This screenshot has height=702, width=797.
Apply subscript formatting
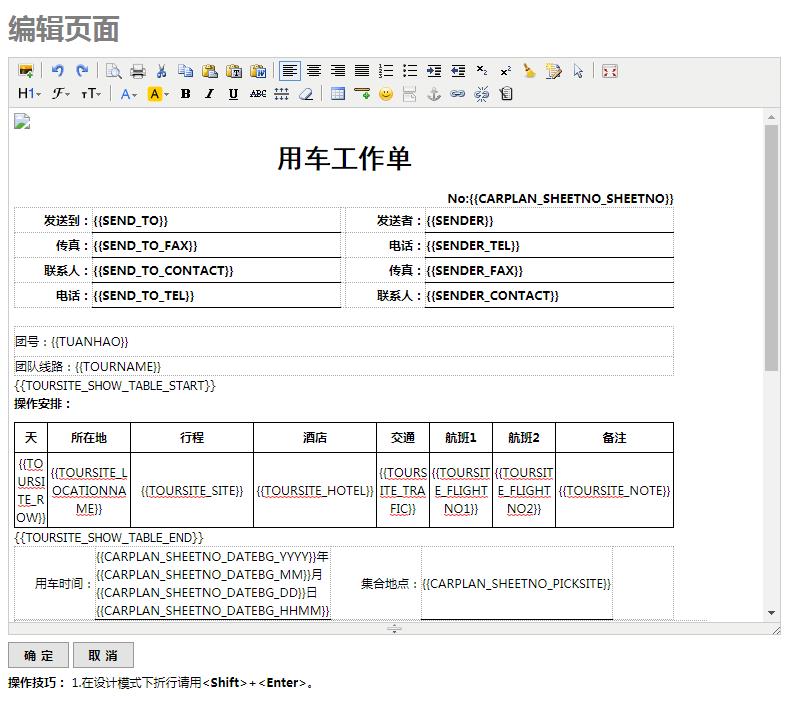point(482,71)
